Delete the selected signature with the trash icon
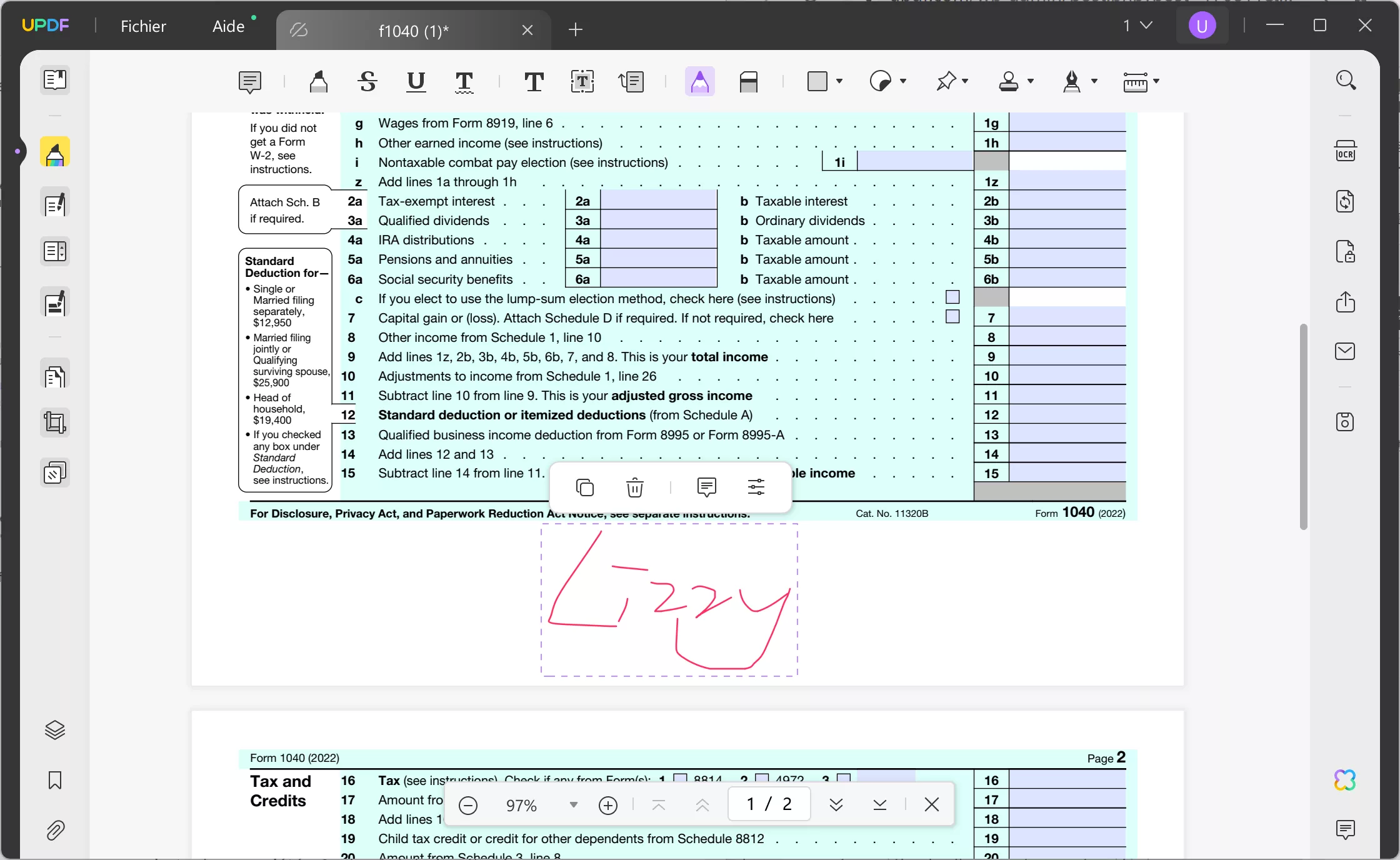Screen dimensions: 1400x860 pos(634,487)
